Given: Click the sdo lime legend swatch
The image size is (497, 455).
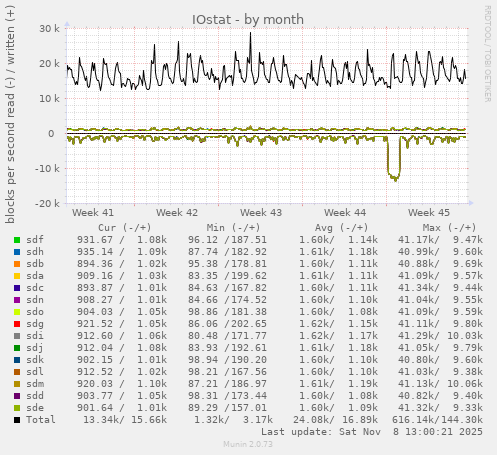Looking at the screenshot, I should 17,312.
